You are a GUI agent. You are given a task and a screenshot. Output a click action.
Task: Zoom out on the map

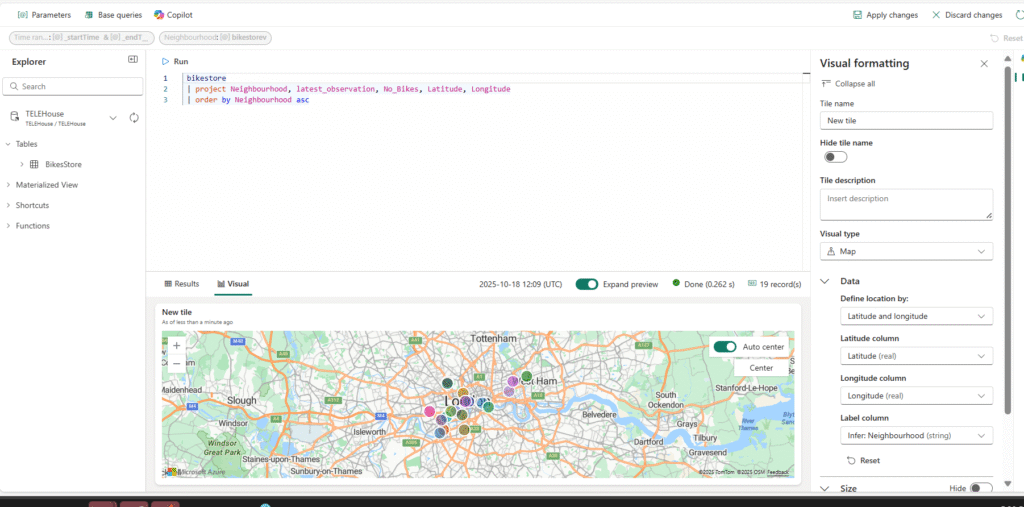(x=177, y=364)
